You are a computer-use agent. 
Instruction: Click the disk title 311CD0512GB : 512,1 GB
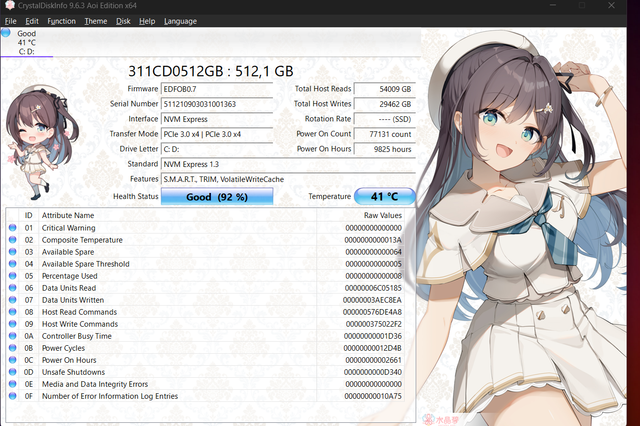tap(211, 71)
